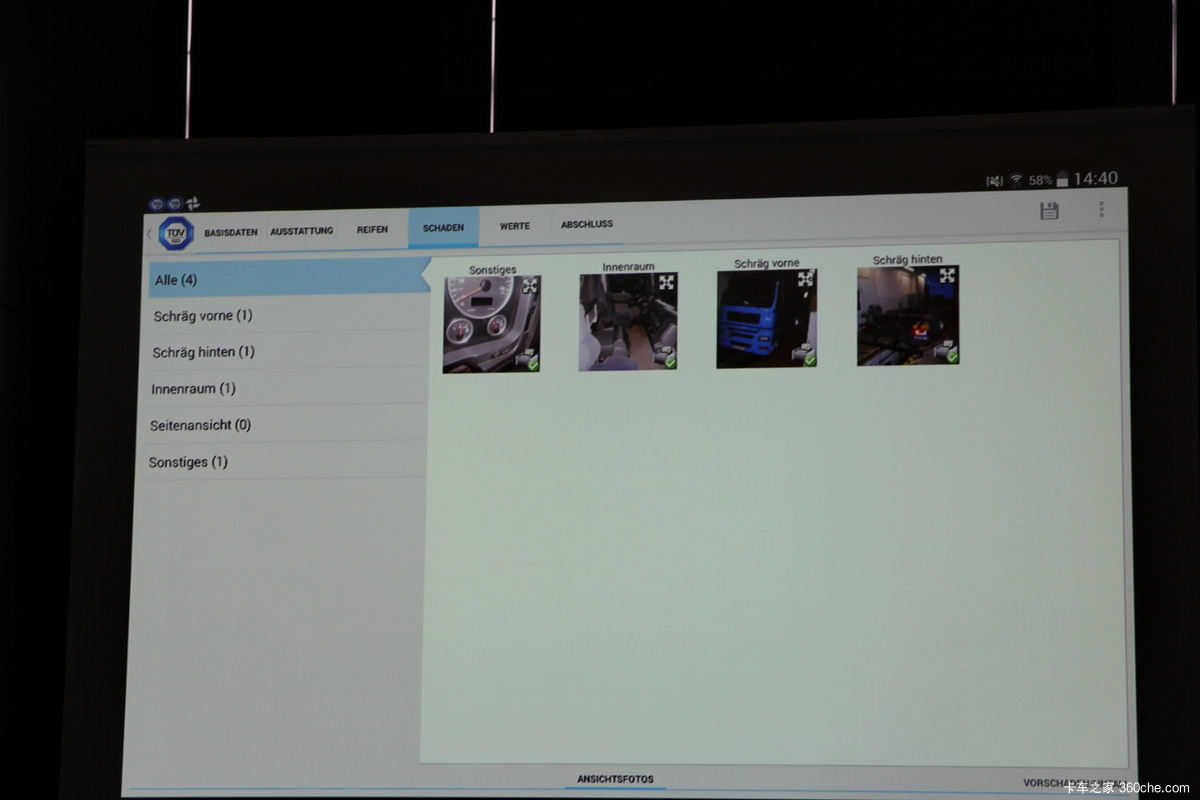Toggle the green checkmark on Schräg vorne photo

tap(809, 359)
